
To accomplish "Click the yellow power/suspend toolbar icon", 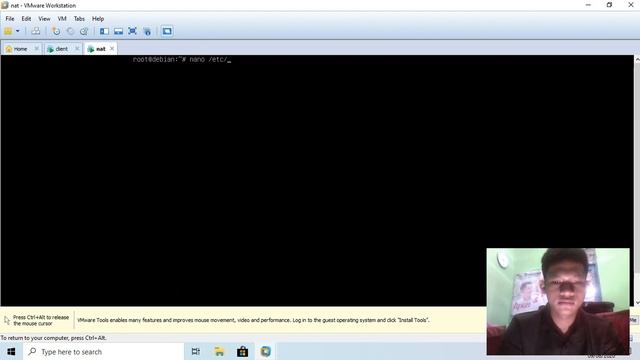I will [x=8, y=31].
